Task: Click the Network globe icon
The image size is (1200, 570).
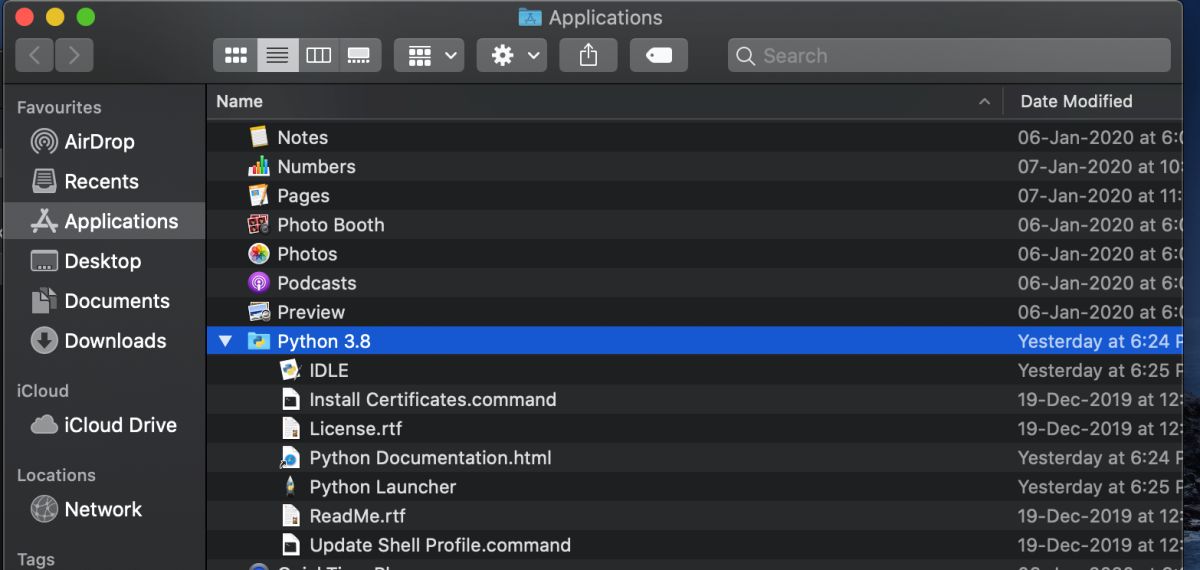Action: [x=44, y=509]
